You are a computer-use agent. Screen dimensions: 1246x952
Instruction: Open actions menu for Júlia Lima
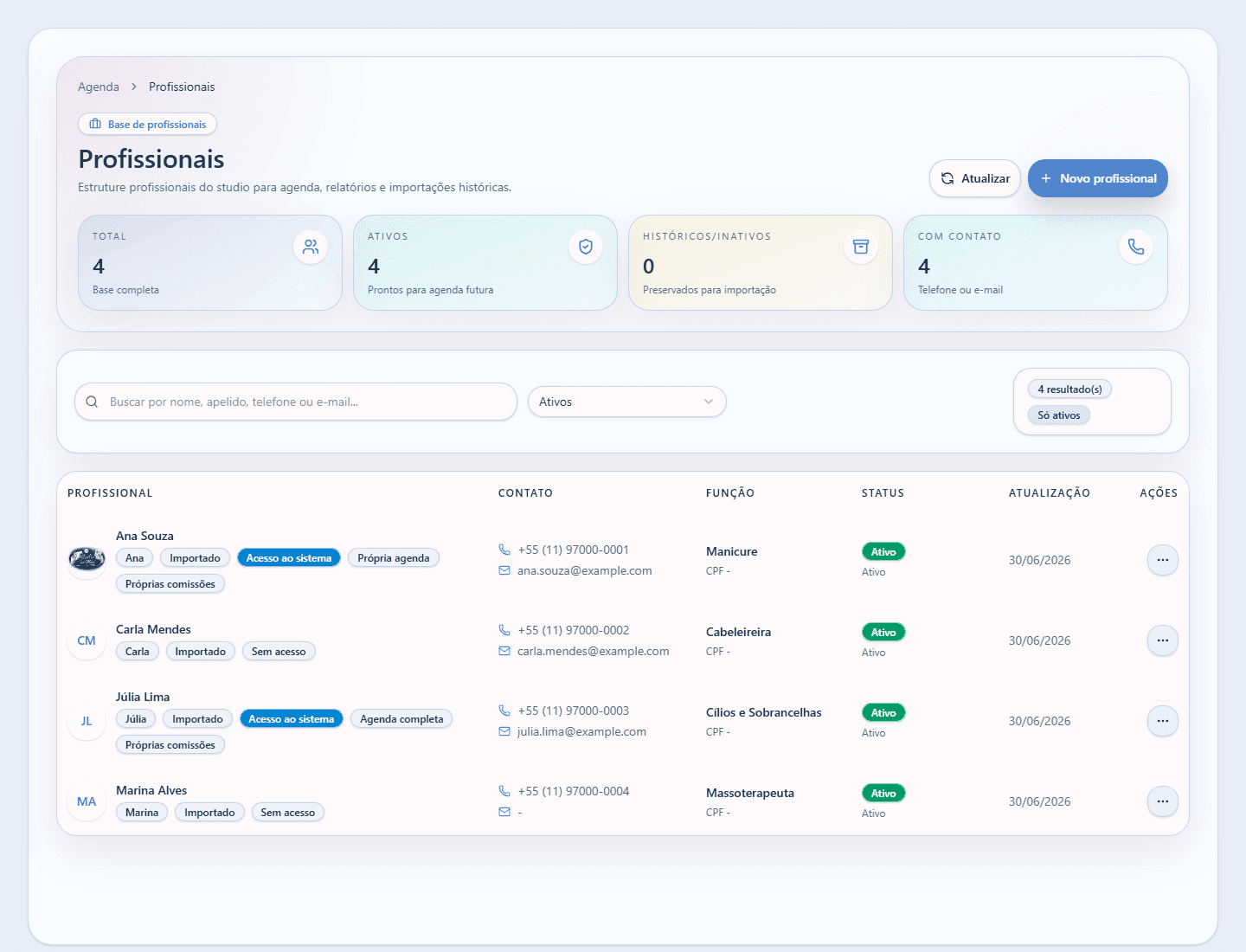[1163, 721]
